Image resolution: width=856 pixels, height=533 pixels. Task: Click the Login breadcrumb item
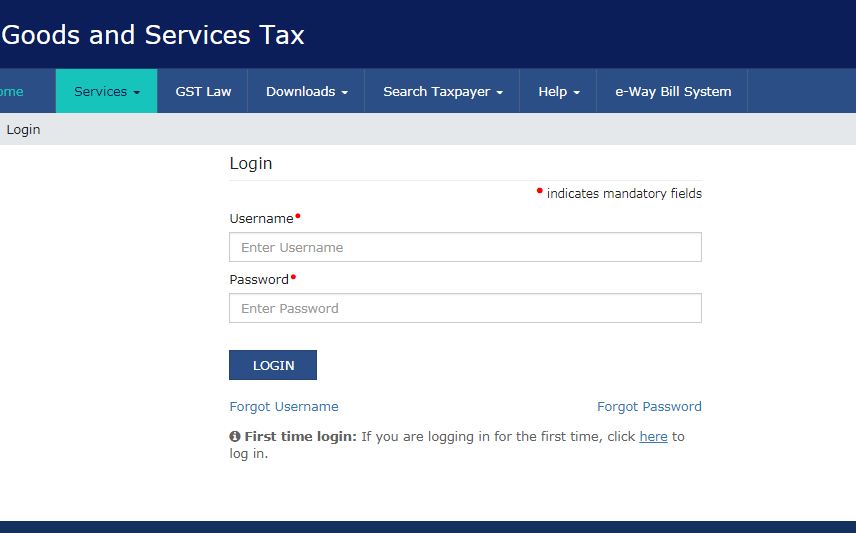[23, 130]
